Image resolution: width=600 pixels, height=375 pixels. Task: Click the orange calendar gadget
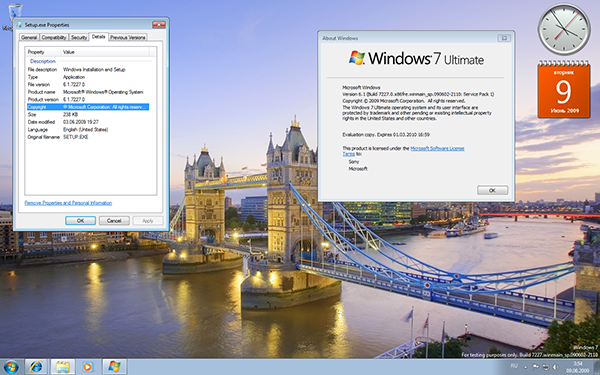(x=564, y=90)
